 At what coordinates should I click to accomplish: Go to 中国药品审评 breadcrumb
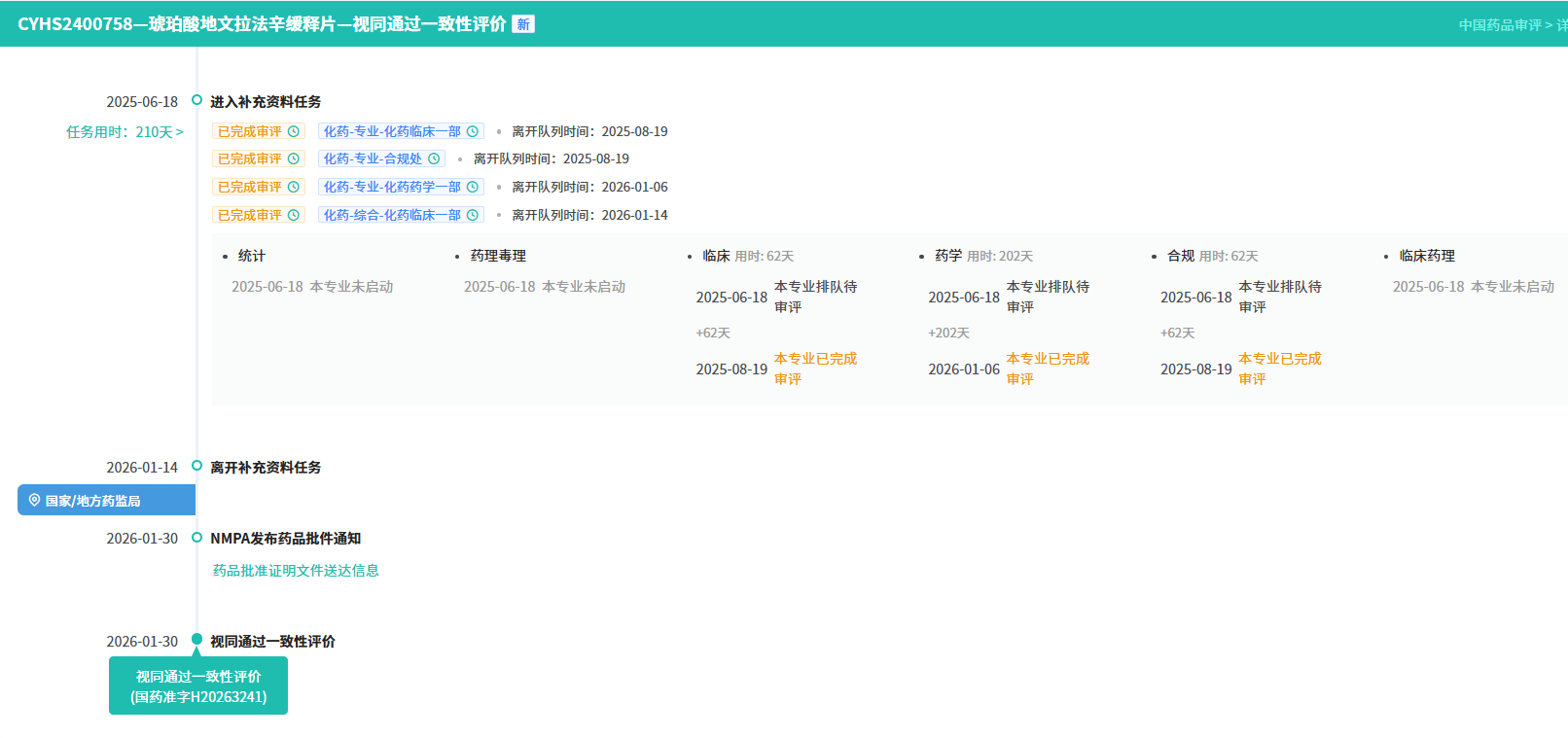[1499, 25]
